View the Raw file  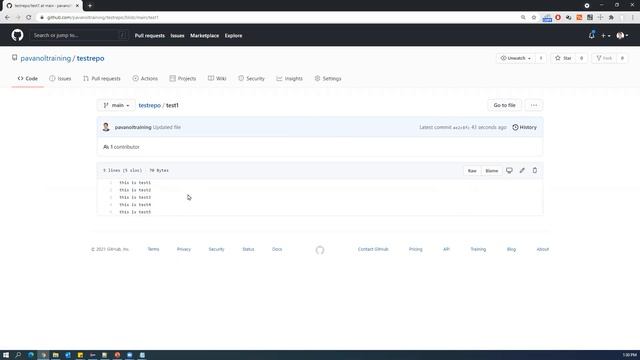472,171
